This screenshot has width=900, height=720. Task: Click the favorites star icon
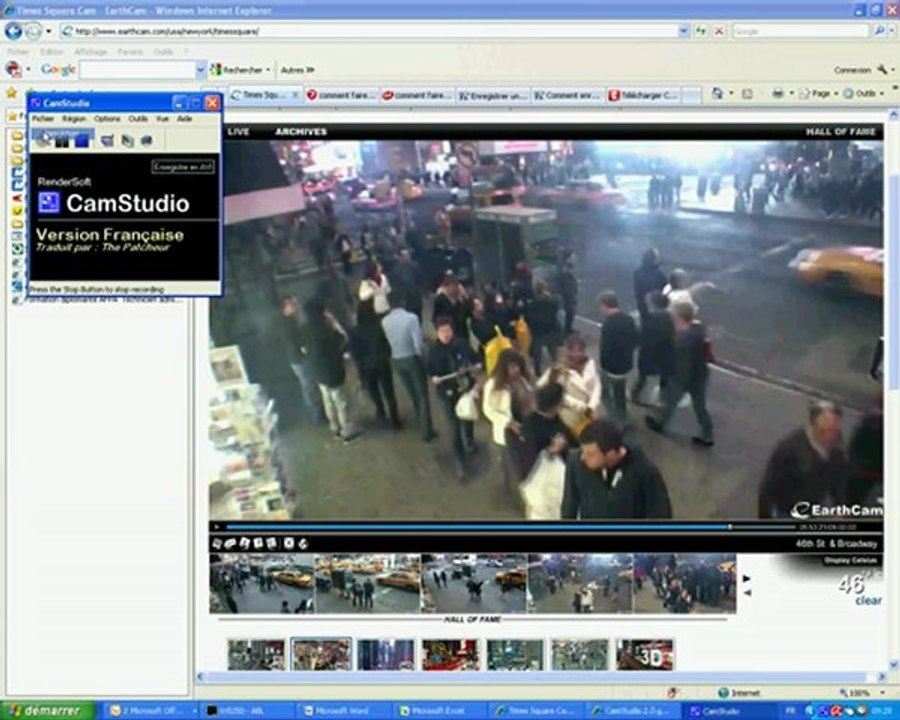[11, 92]
